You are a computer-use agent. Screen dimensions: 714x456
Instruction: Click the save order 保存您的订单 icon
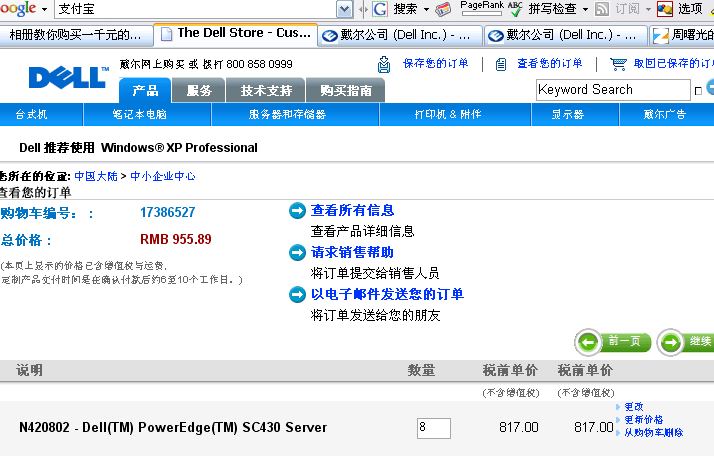coord(384,64)
